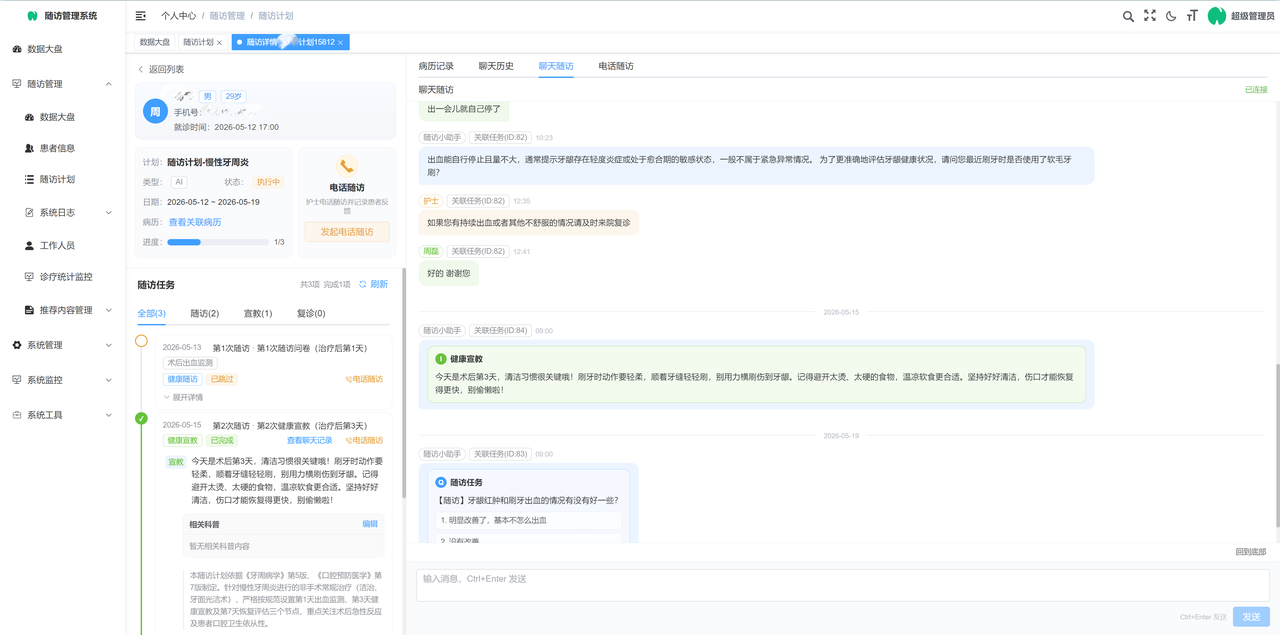The width and height of the screenshot is (1280, 635).
Task: Switch to dark mode moon icon
Action: click(1171, 16)
